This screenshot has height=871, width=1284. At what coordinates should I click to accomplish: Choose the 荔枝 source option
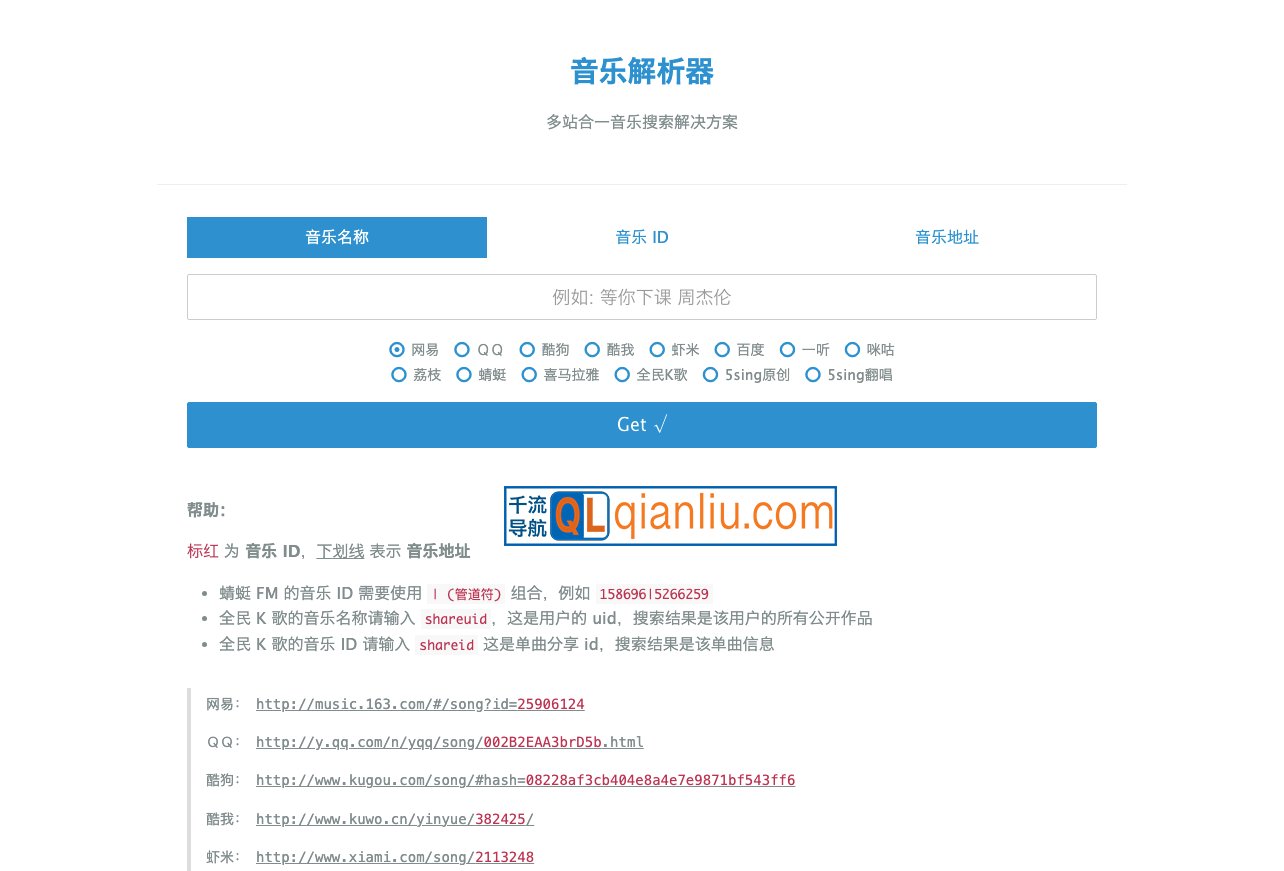(399, 374)
